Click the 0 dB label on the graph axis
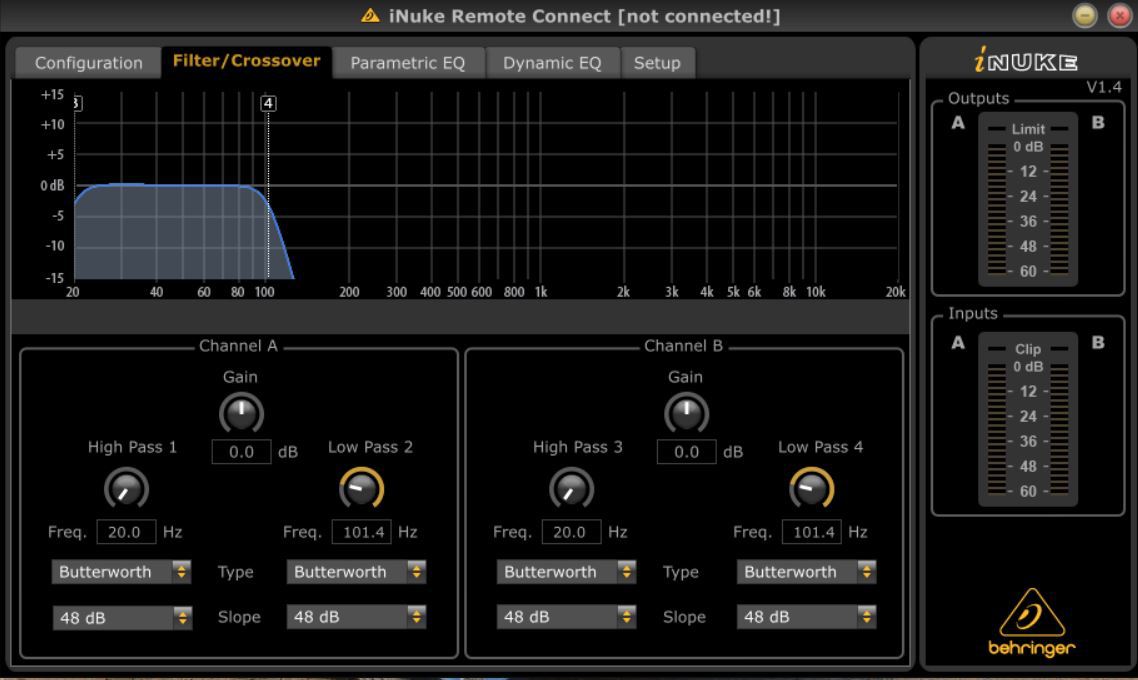Image resolution: width=1138 pixels, height=680 pixels. click(52, 186)
